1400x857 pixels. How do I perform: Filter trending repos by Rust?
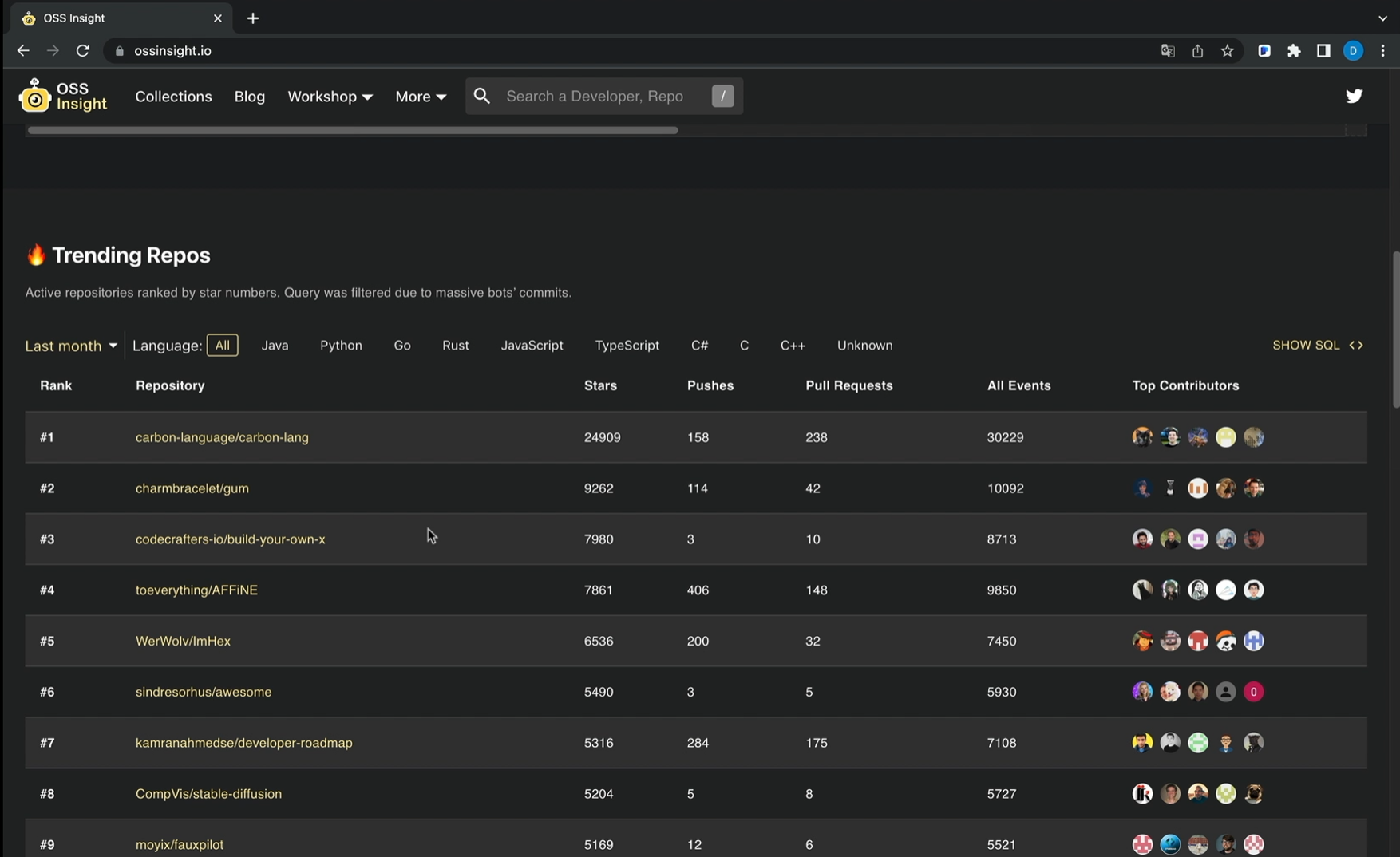456,346
